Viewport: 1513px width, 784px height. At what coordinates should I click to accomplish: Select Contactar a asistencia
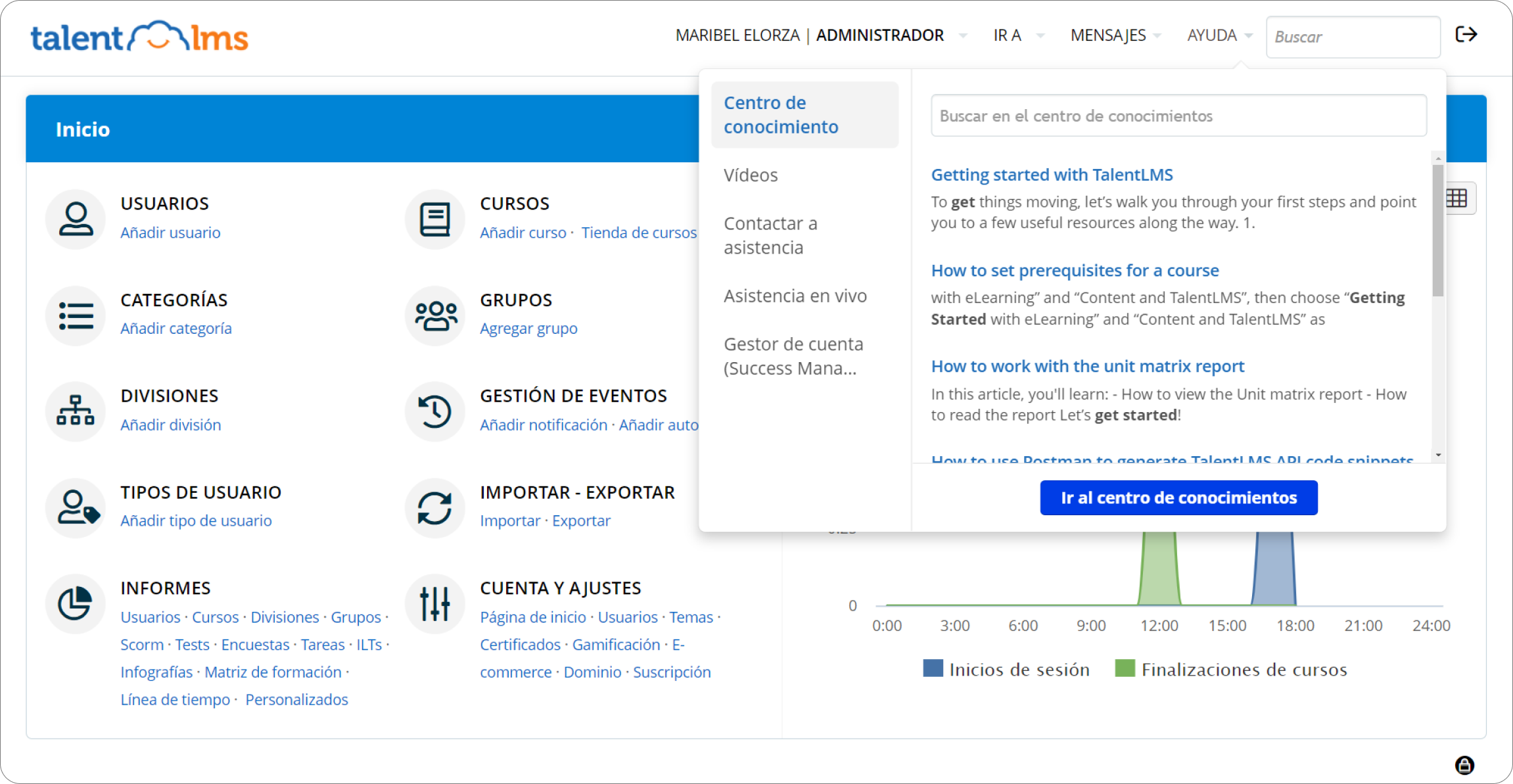(x=770, y=235)
